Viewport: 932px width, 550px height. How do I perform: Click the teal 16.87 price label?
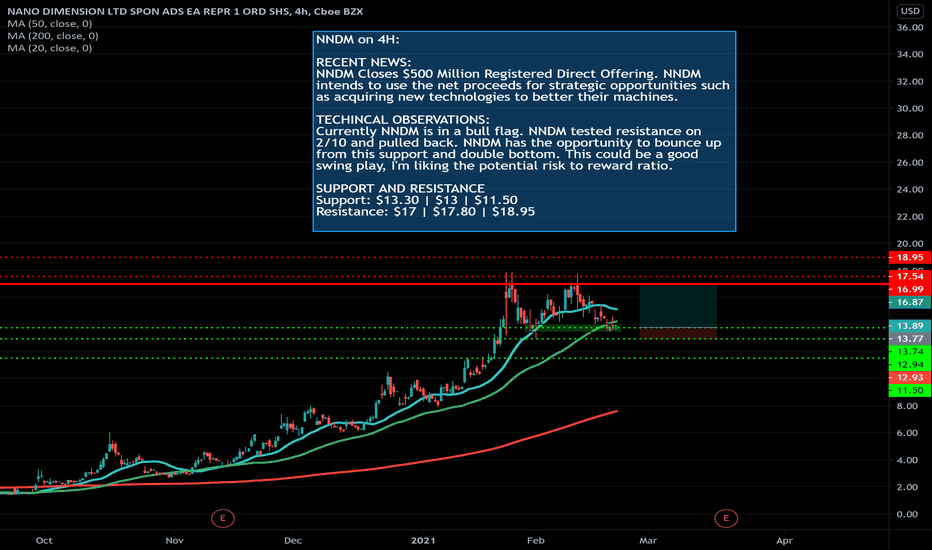point(909,302)
